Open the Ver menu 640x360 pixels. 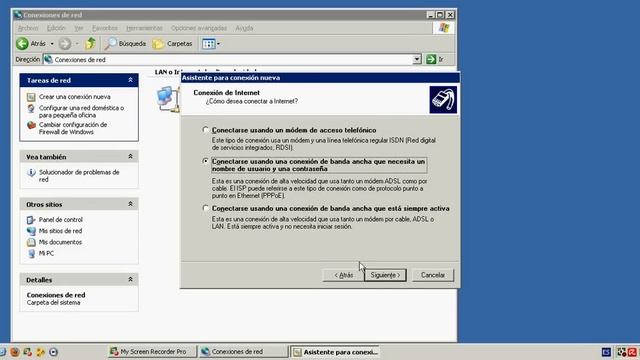point(79,28)
